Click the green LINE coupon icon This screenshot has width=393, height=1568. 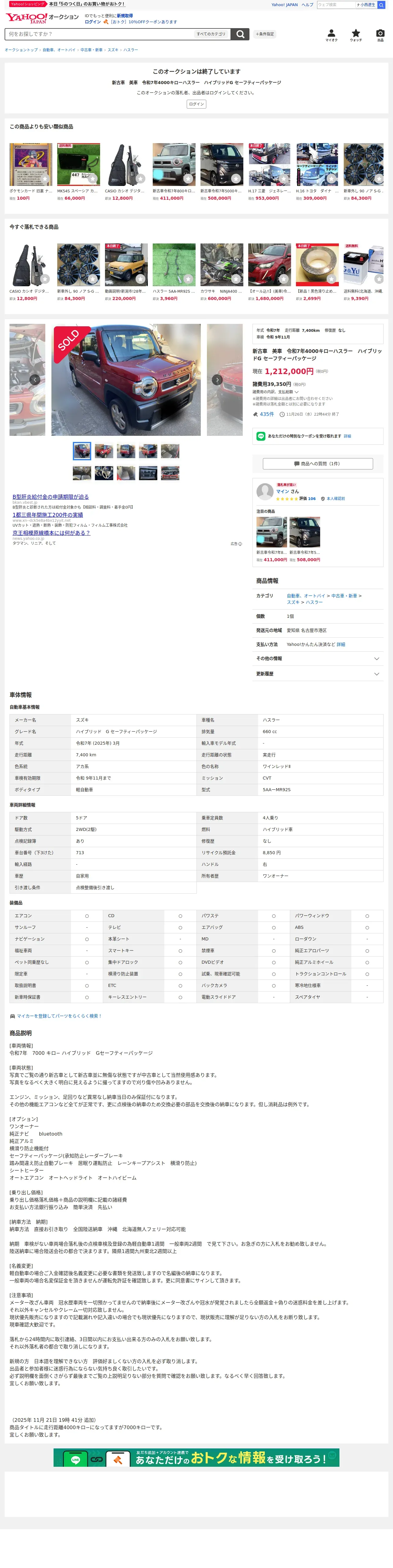coord(261,436)
